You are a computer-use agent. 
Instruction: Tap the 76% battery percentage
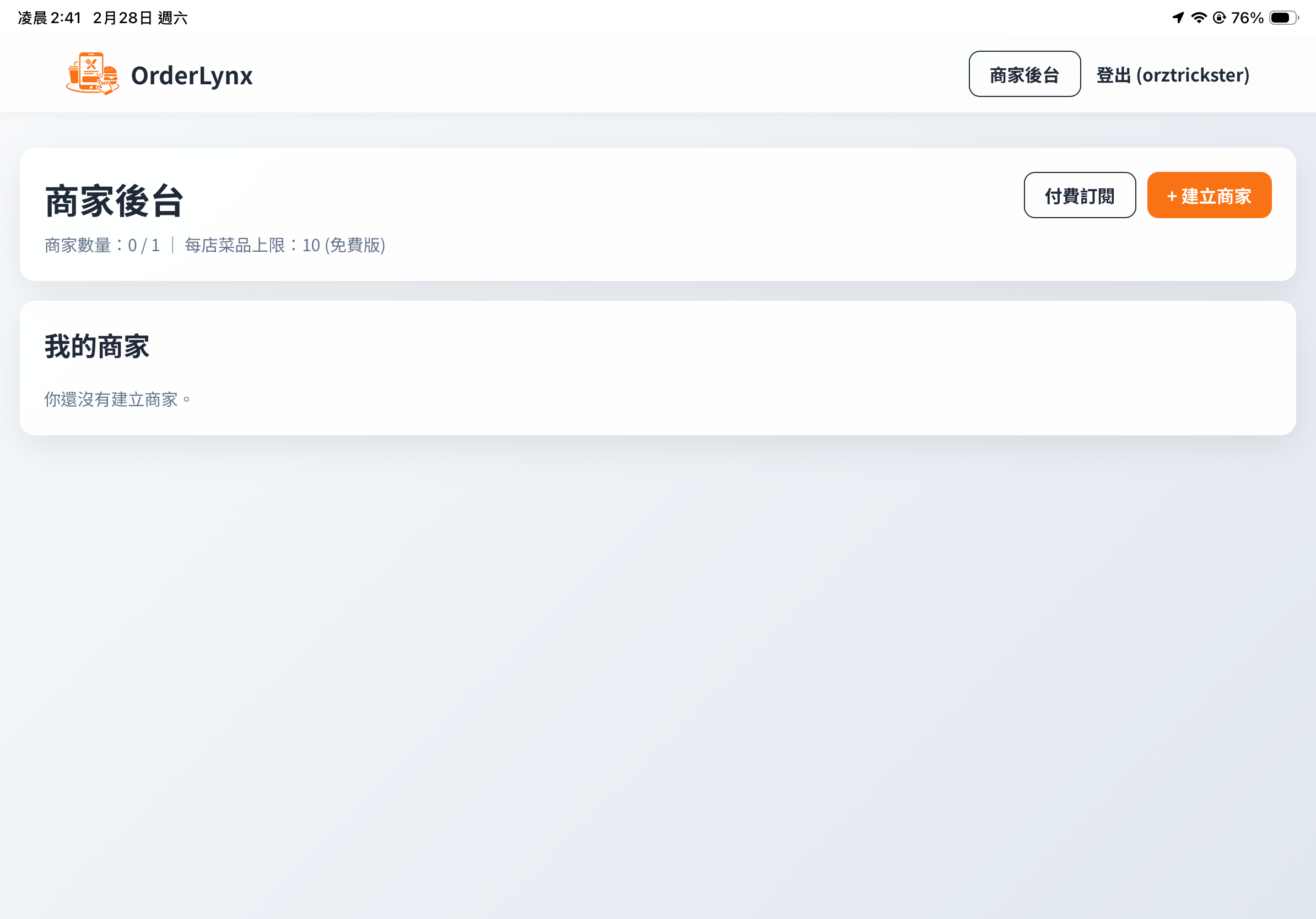click(1247, 18)
